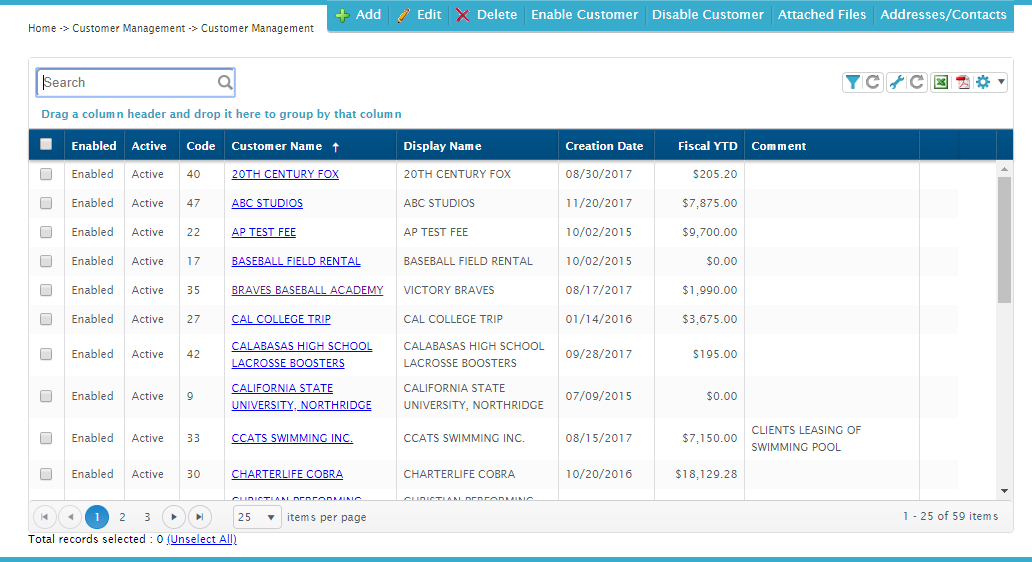
Task: Open the AP TEST FEE customer link
Action: 264,232
